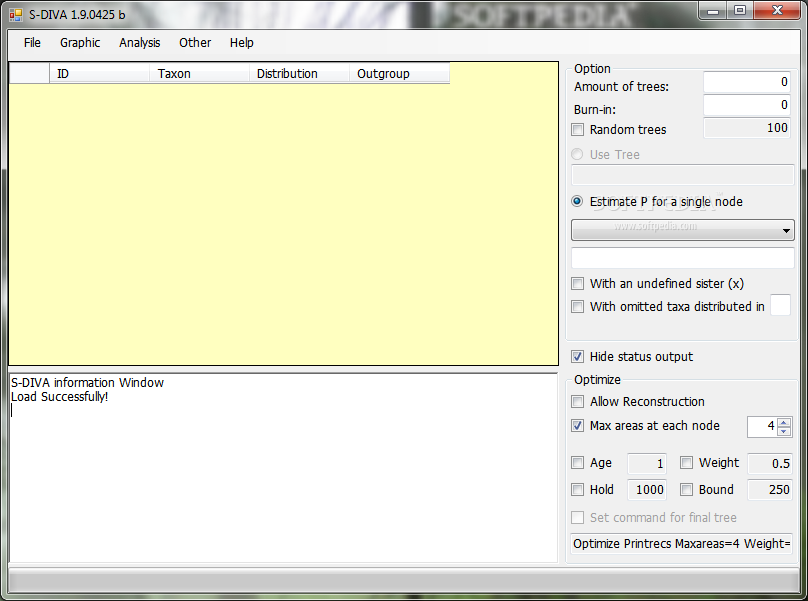Click the Bound value field showing 250

(770, 490)
